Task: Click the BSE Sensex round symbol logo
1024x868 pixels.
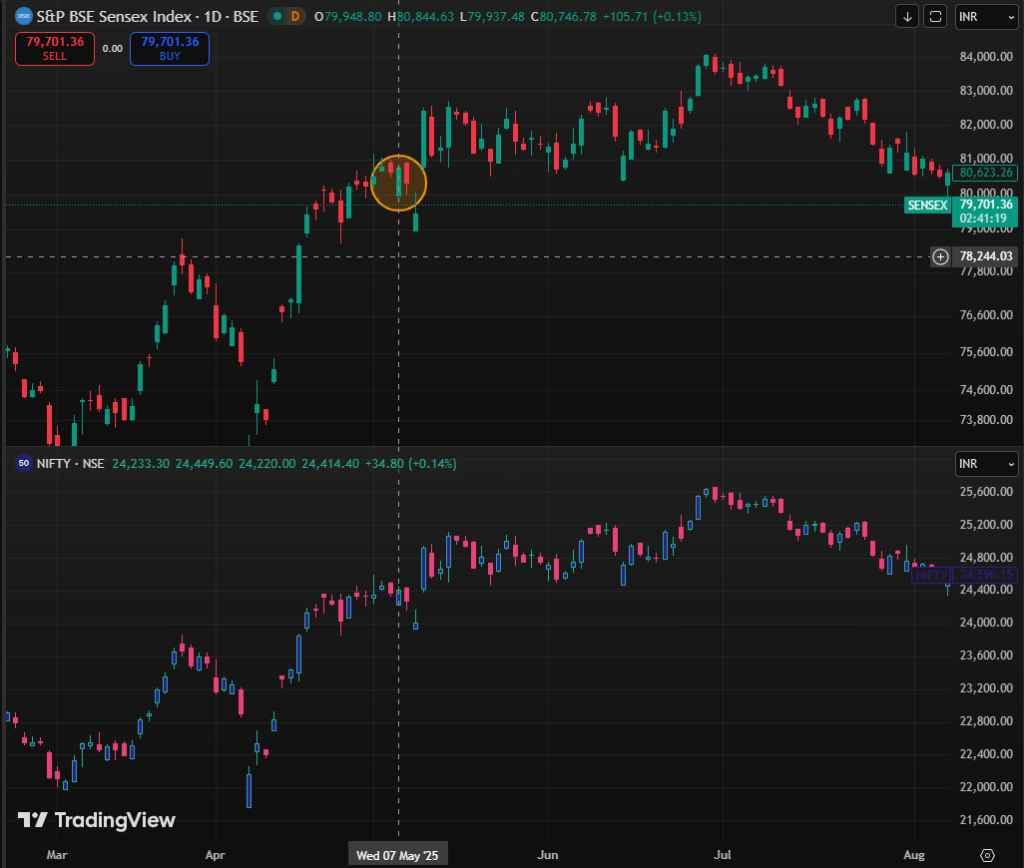Action: point(22,17)
